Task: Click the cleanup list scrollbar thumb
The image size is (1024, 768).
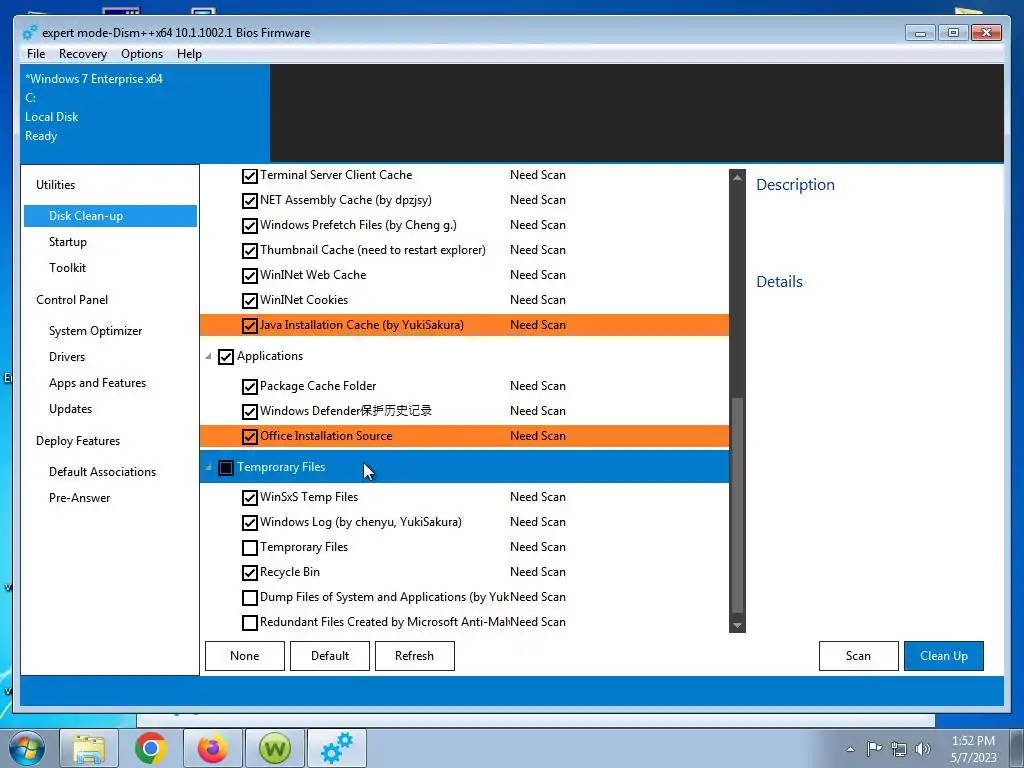Action: [737, 504]
